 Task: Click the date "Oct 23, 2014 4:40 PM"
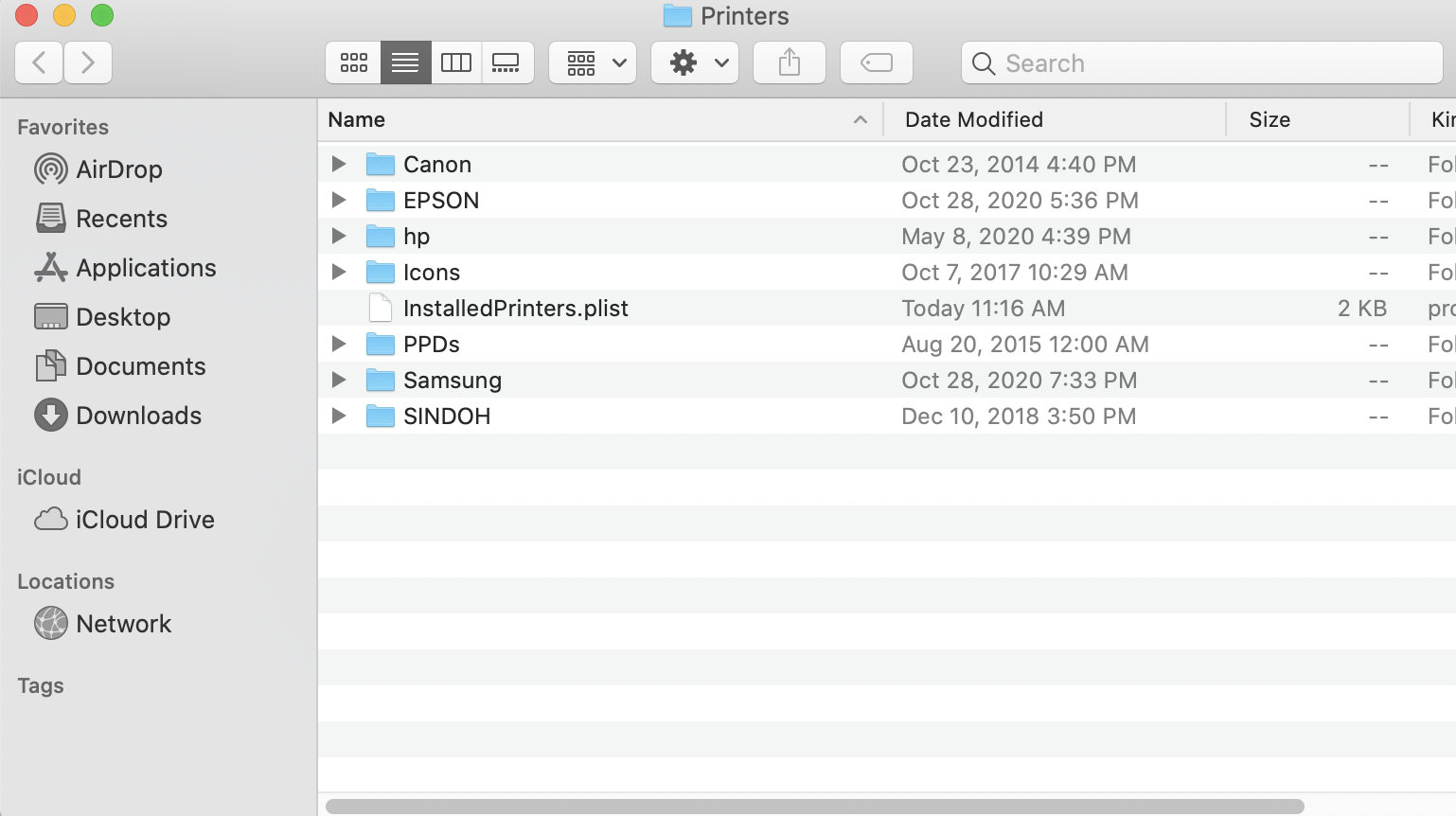1019,165
